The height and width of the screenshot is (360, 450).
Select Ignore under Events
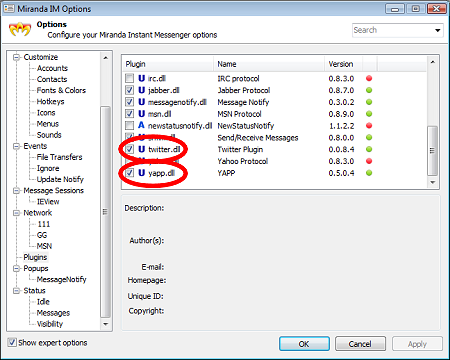pos(48,168)
